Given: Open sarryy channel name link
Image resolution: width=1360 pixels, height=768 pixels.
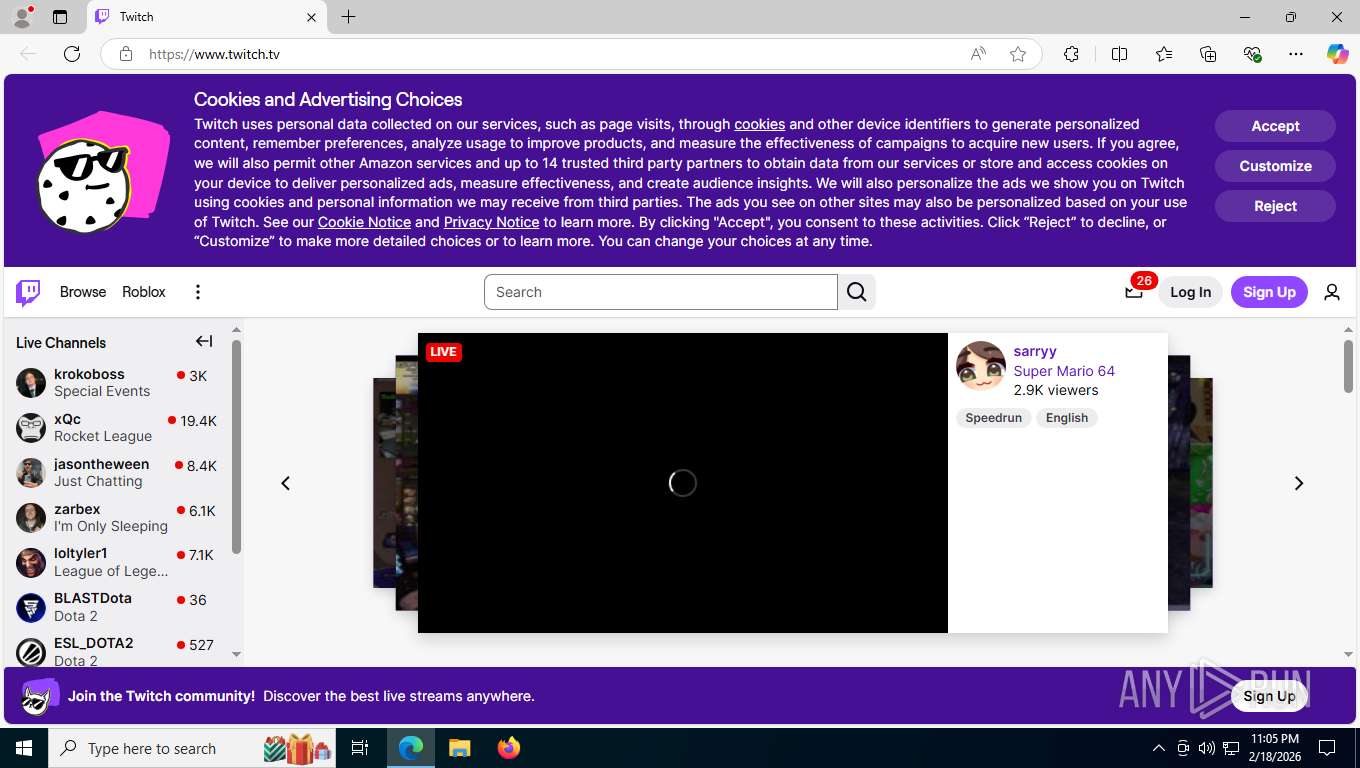Looking at the screenshot, I should [1035, 351].
